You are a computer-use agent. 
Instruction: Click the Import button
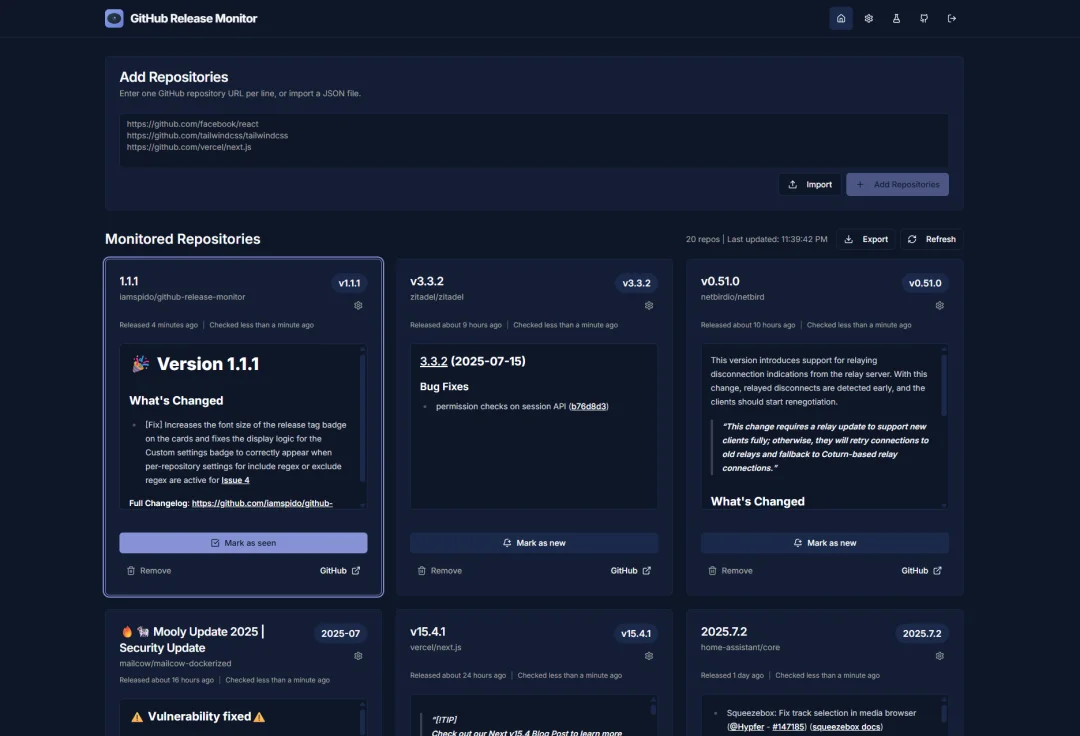tap(810, 184)
